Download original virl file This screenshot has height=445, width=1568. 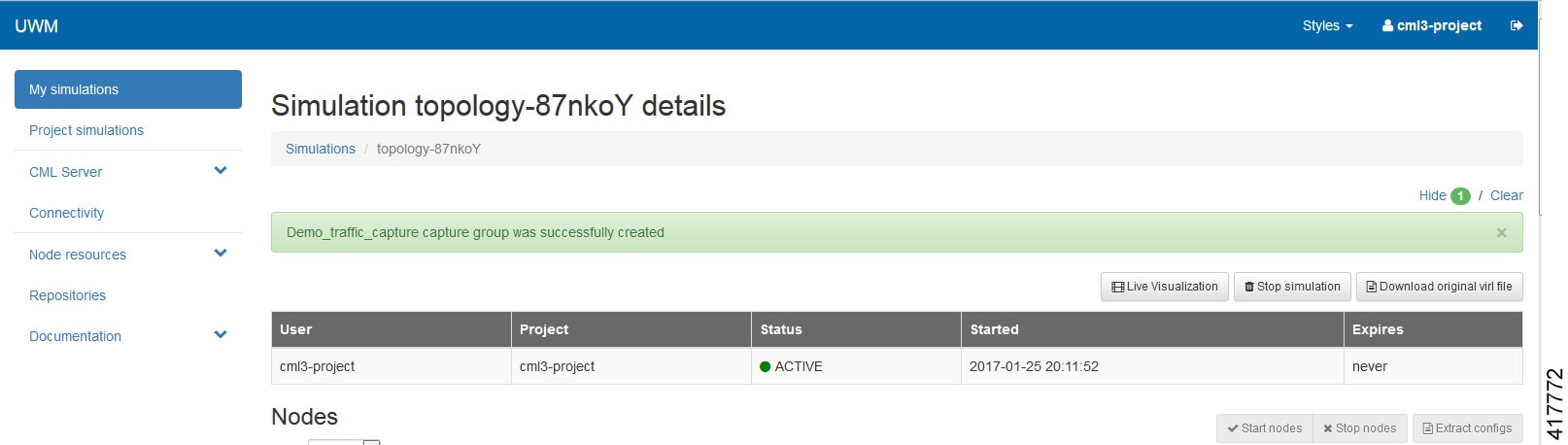coord(1439,287)
